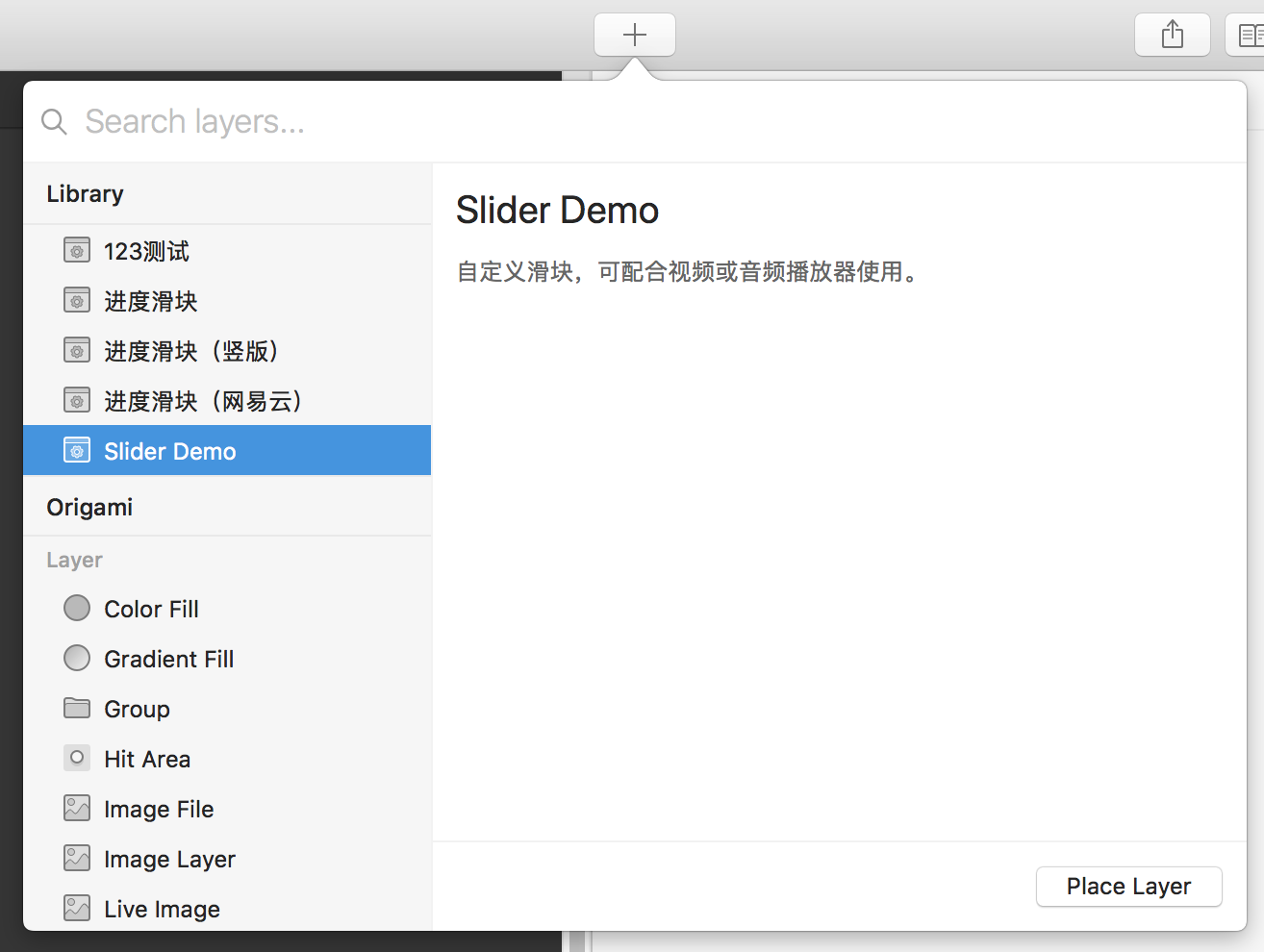Screen dimensions: 1264x952
Task: Click the Color Fill circle icon
Action: pyautogui.click(x=77, y=609)
